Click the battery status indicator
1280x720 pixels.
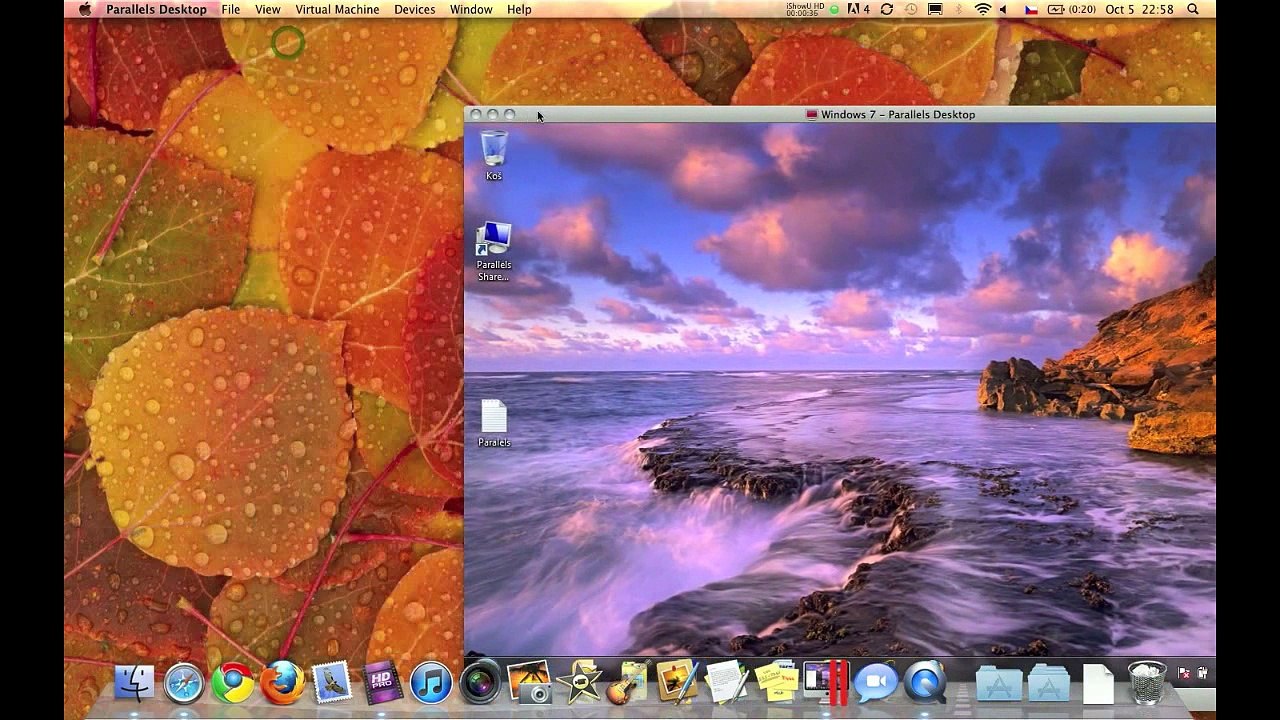(x=1071, y=9)
